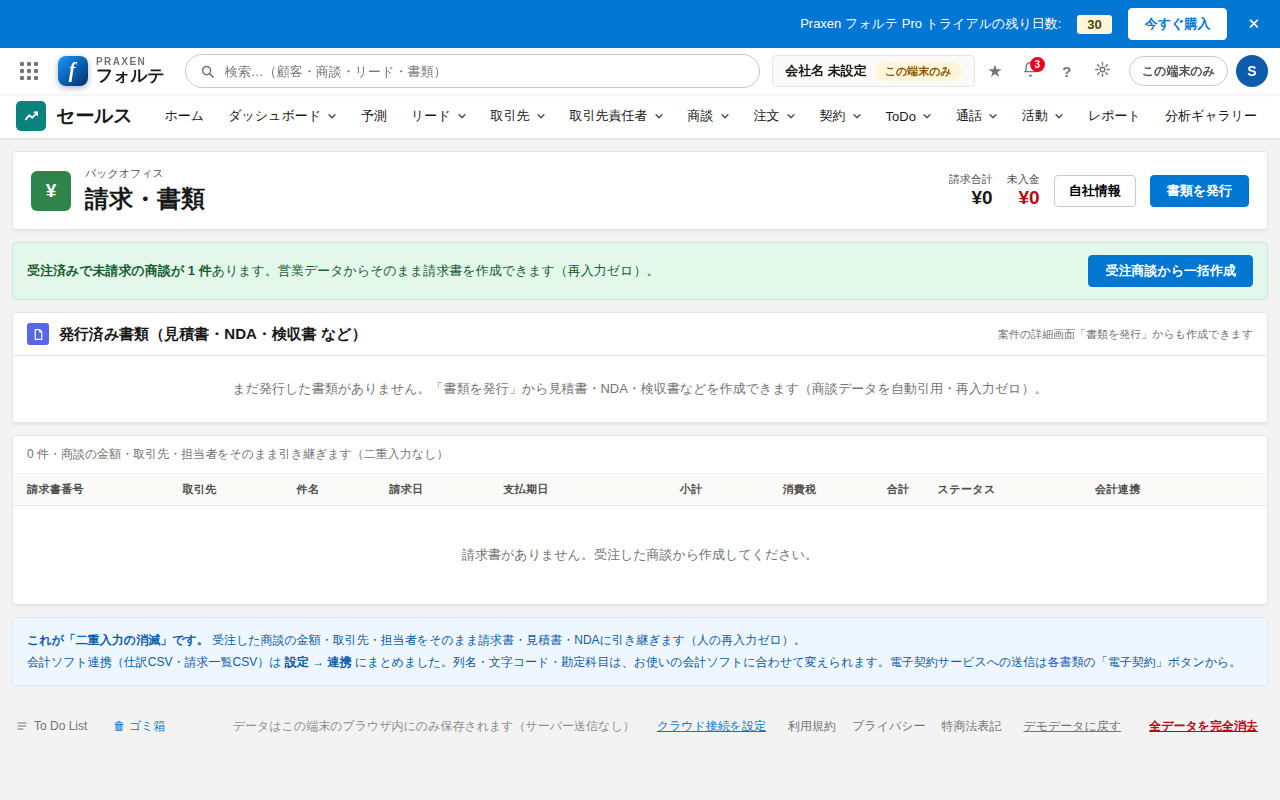The image size is (1280, 800).
Task: Expand the ToDo menu chevron
Action: [927, 116]
